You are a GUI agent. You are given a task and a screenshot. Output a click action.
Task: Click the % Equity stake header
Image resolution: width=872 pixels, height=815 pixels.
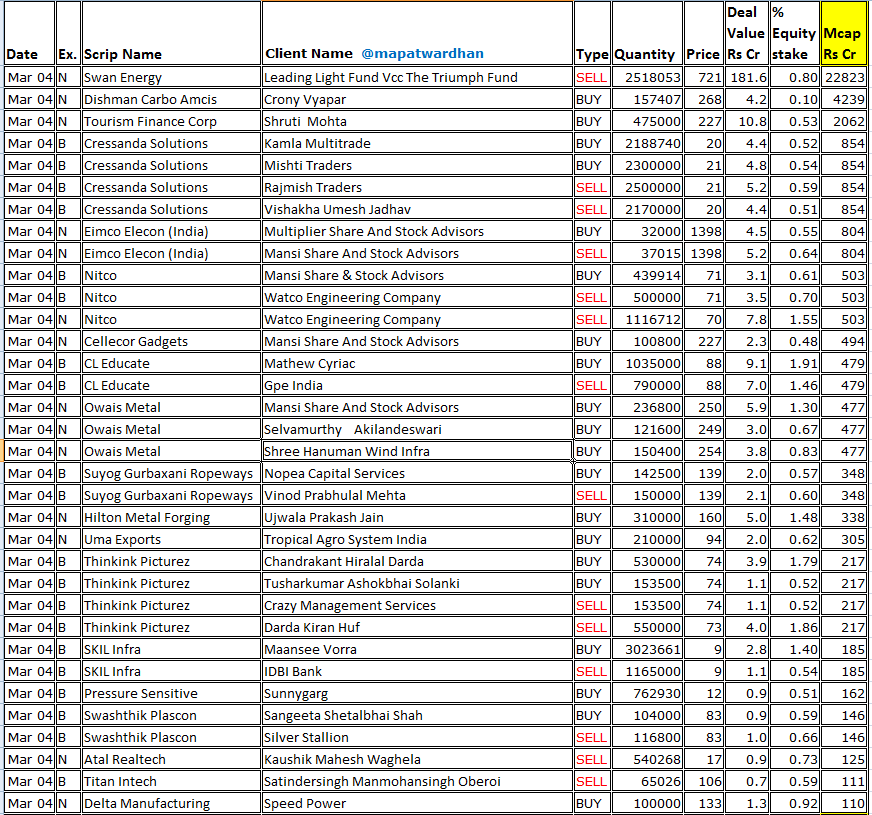(794, 33)
